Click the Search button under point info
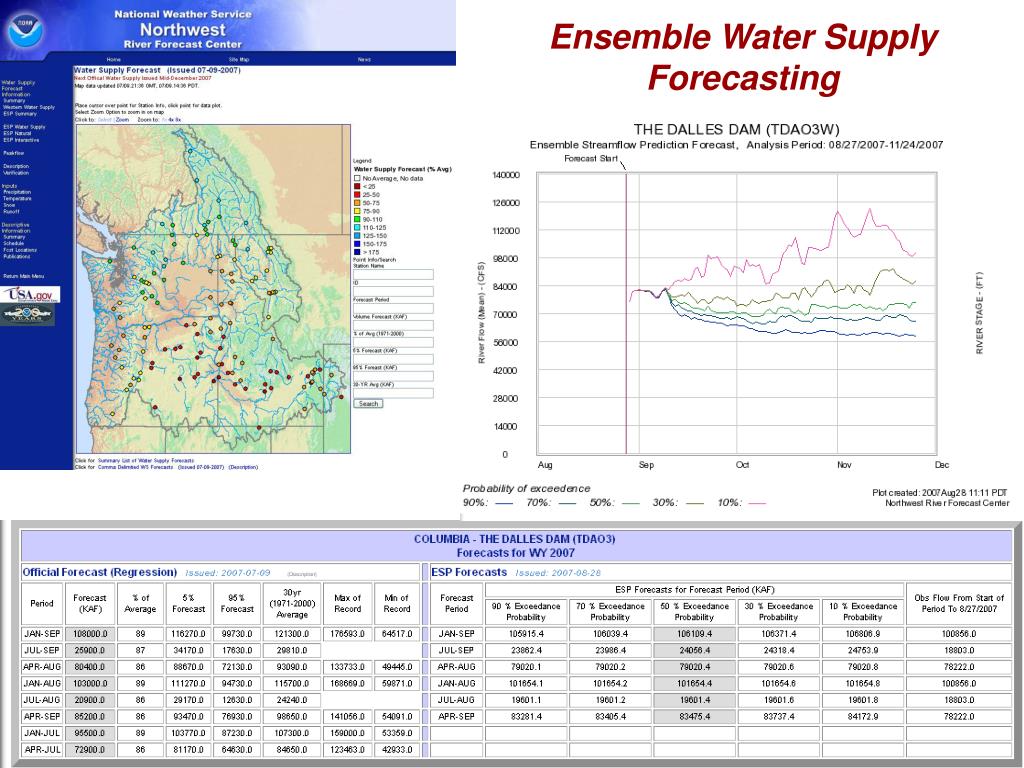The image size is (1024, 768). (368, 404)
